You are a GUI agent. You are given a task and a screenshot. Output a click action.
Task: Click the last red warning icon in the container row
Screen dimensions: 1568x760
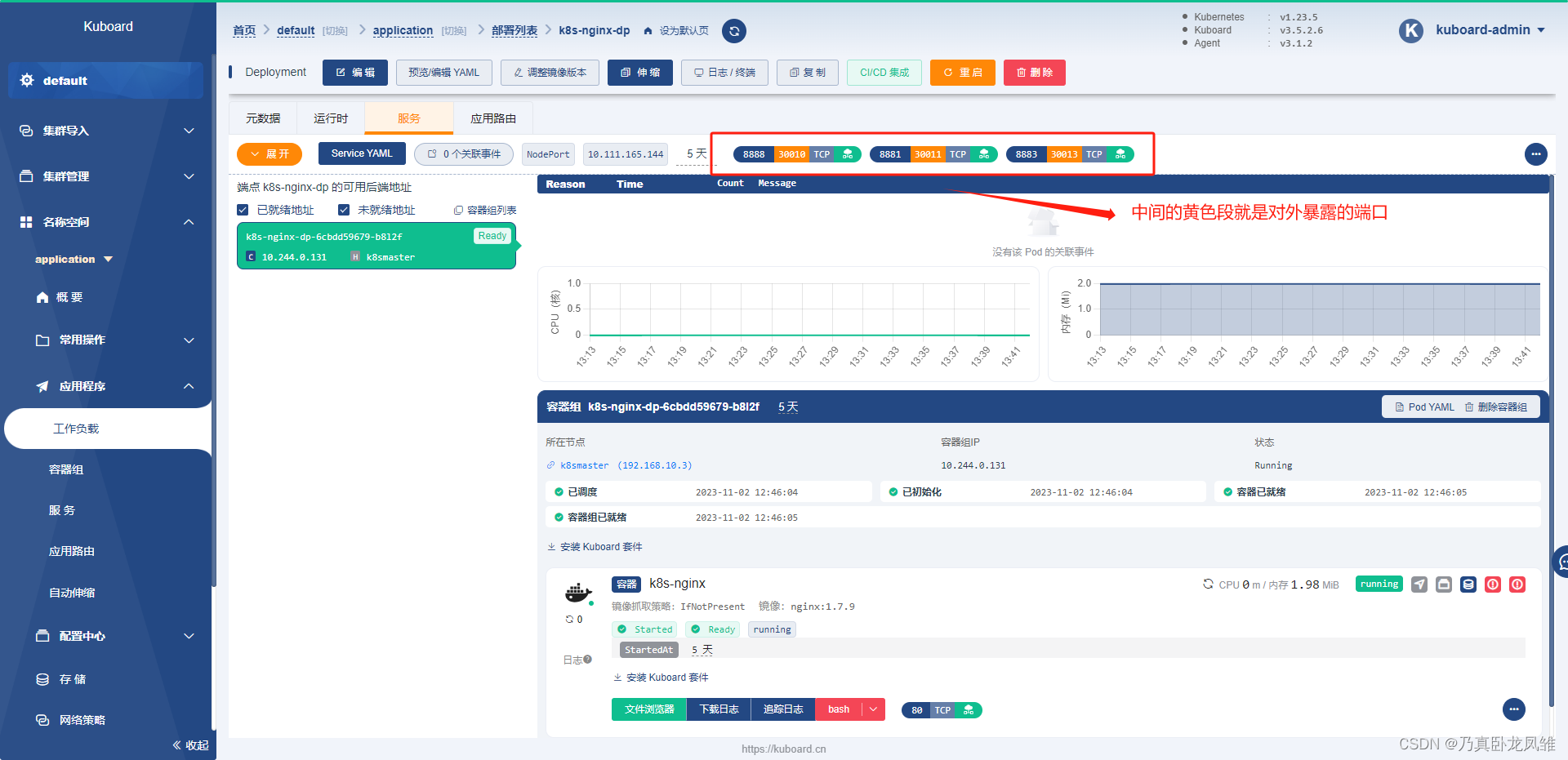[1517, 584]
